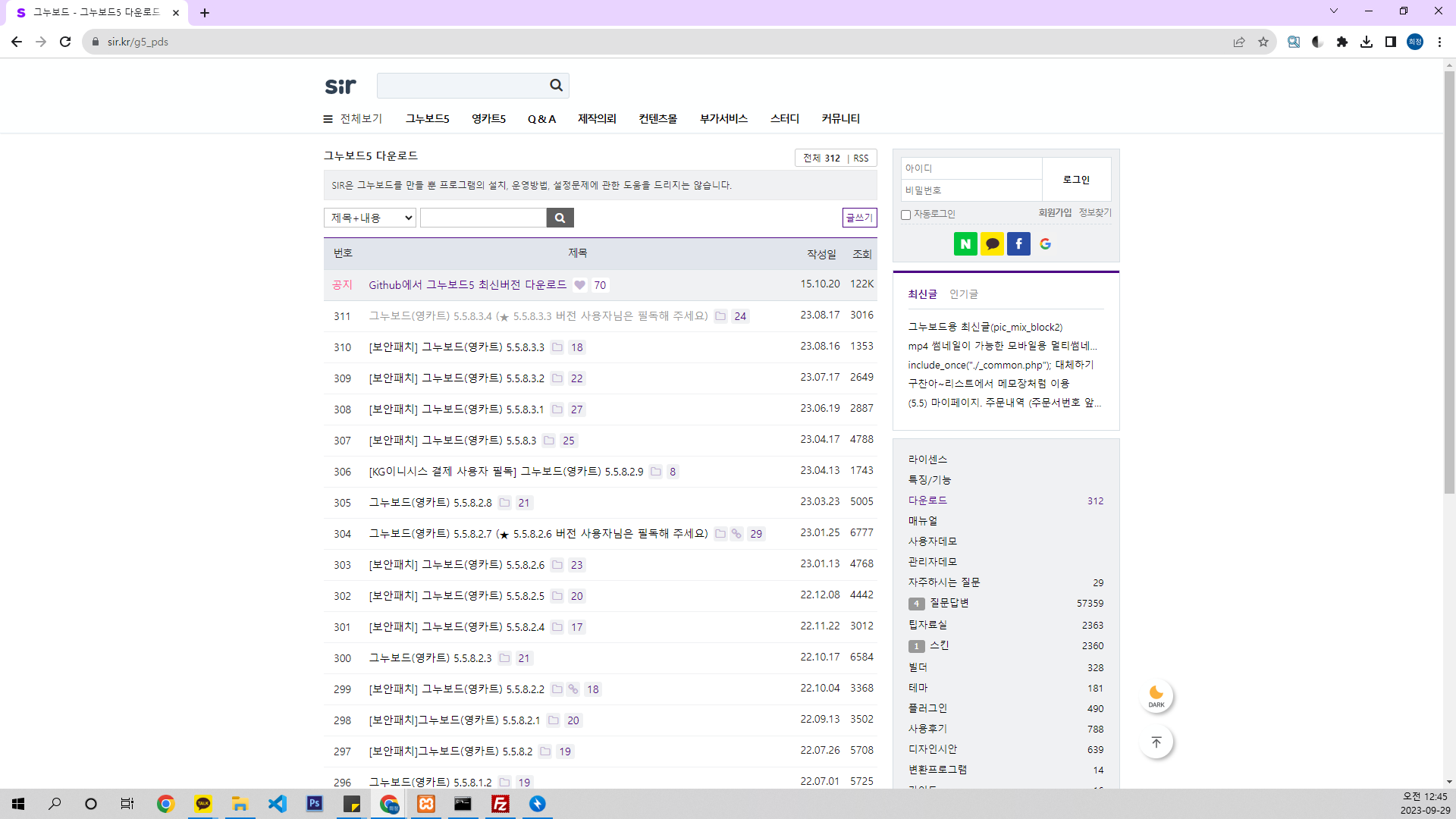Open the 제목+내용 search dropdown
The image size is (1456, 819).
[x=370, y=218]
